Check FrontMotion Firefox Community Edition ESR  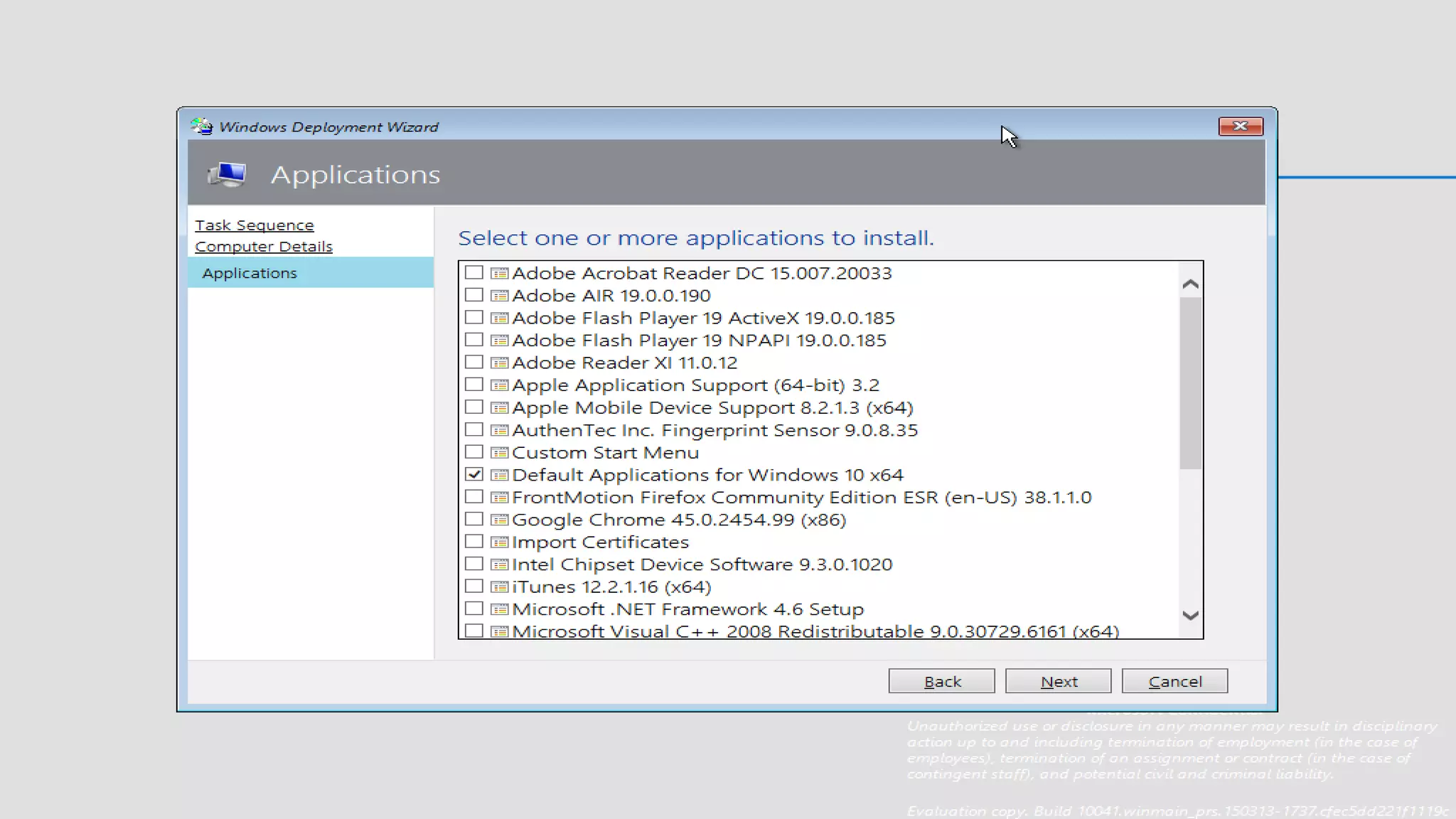474,496
